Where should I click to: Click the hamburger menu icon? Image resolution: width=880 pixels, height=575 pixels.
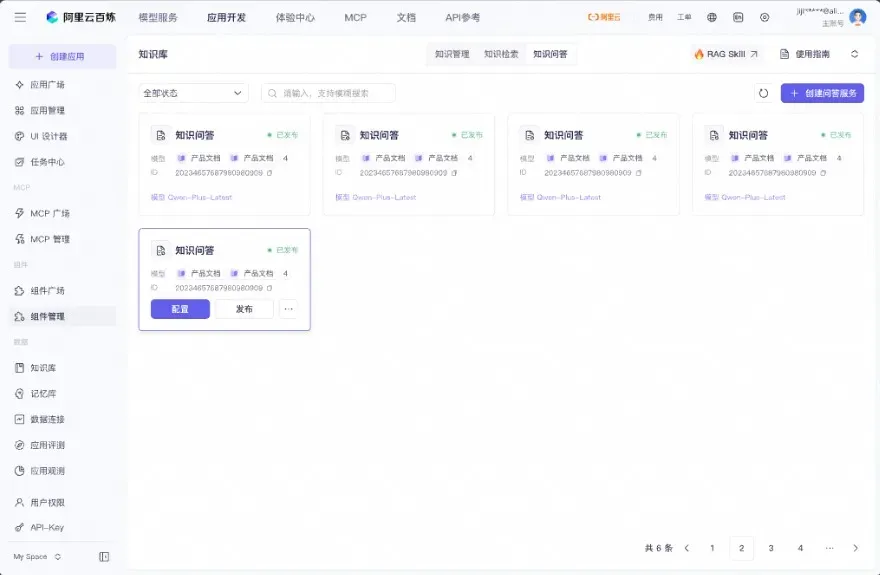(20, 17)
